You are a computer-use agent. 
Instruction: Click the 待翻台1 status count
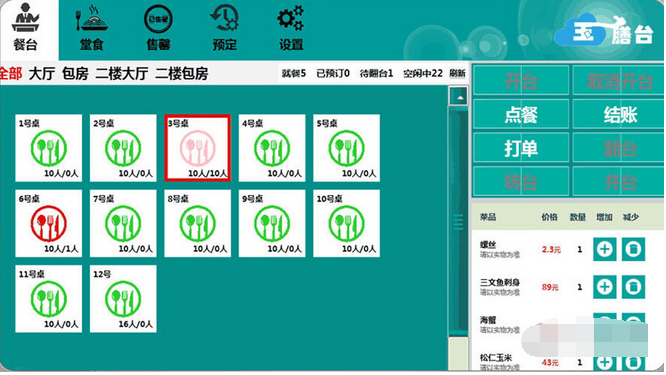(x=376, y=73)
